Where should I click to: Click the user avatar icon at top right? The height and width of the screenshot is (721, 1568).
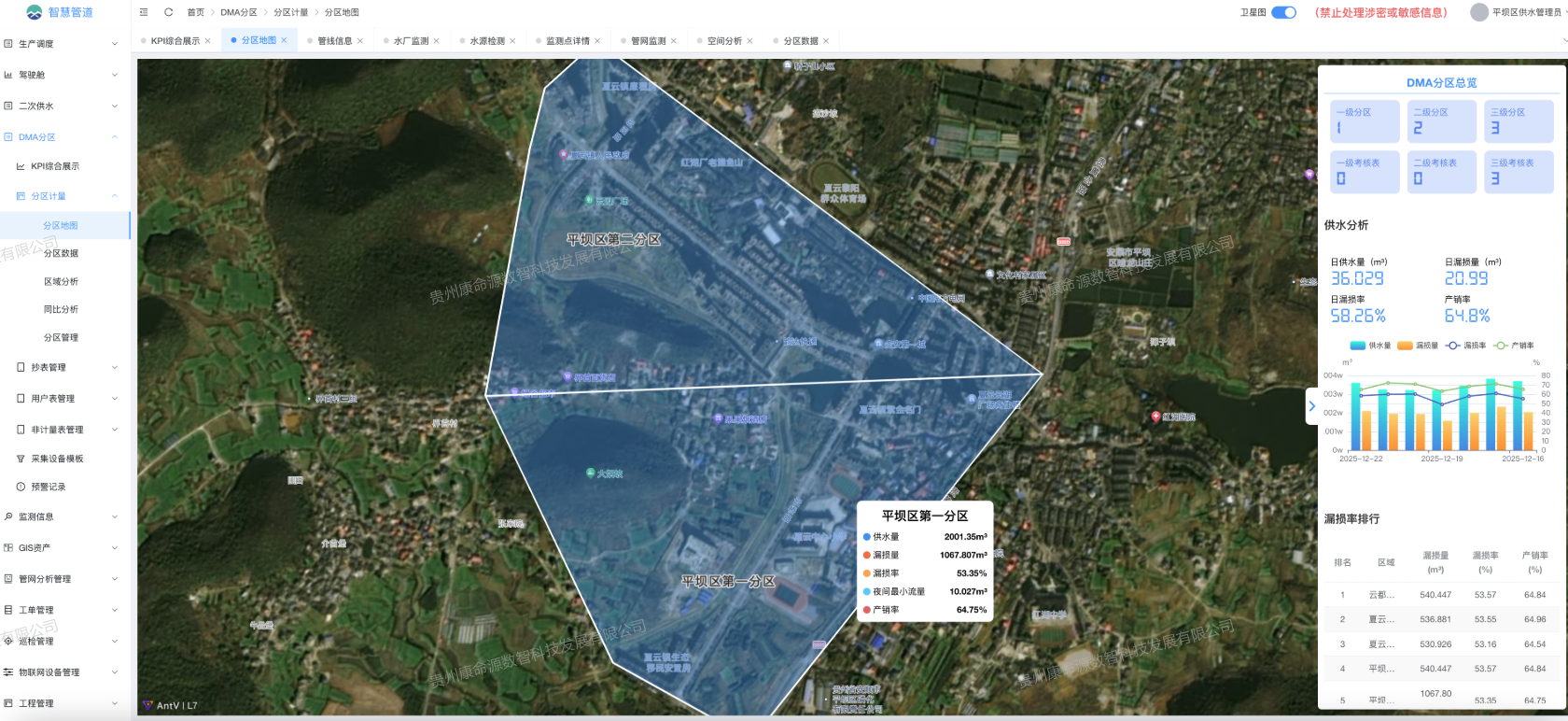click(x=1478, y=12)
